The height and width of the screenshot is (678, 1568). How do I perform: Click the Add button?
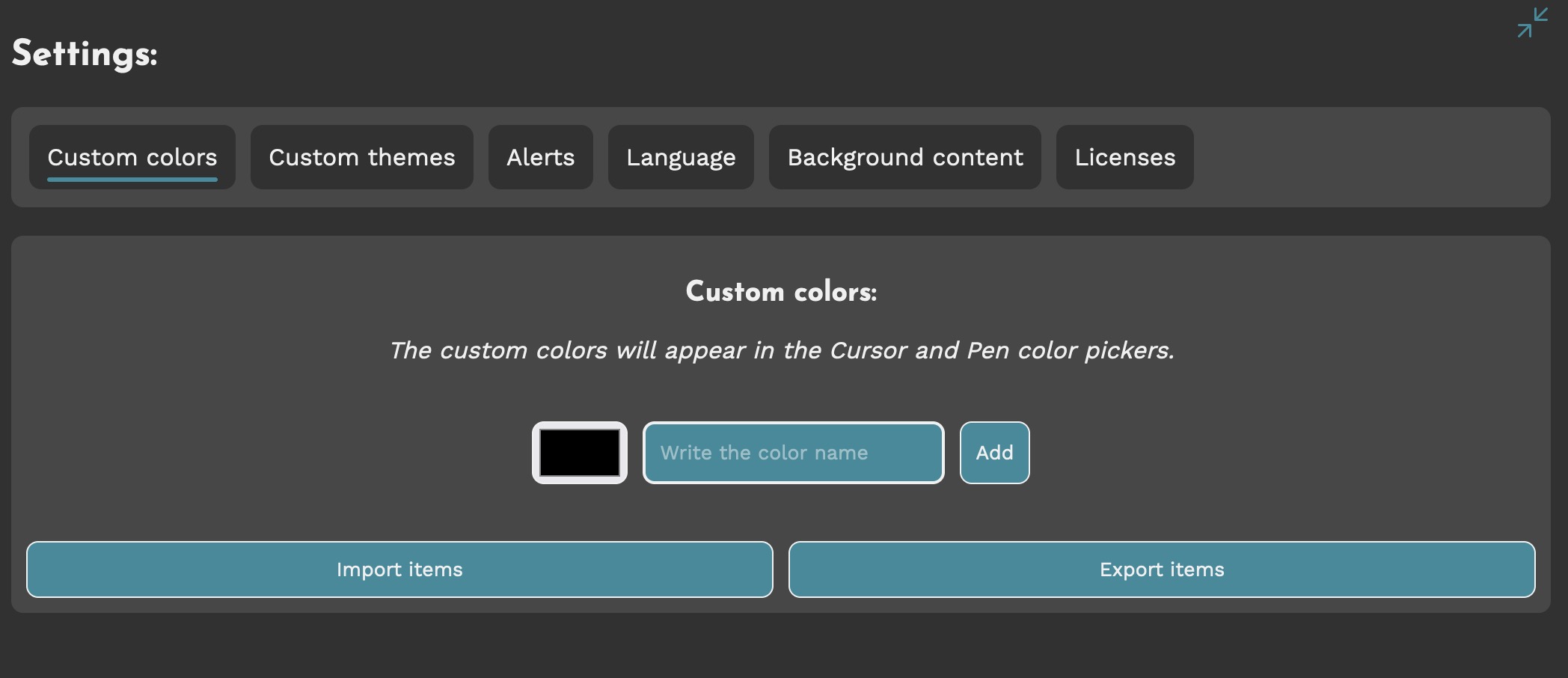(x=995, y=453)
